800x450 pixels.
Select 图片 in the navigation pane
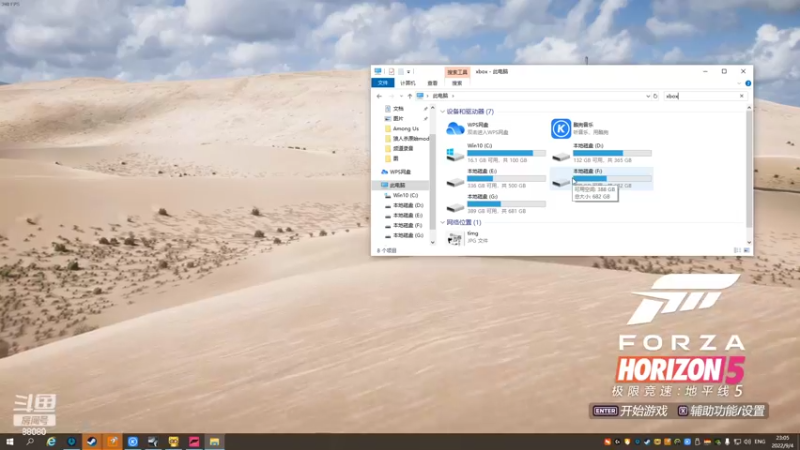point(398,118)
